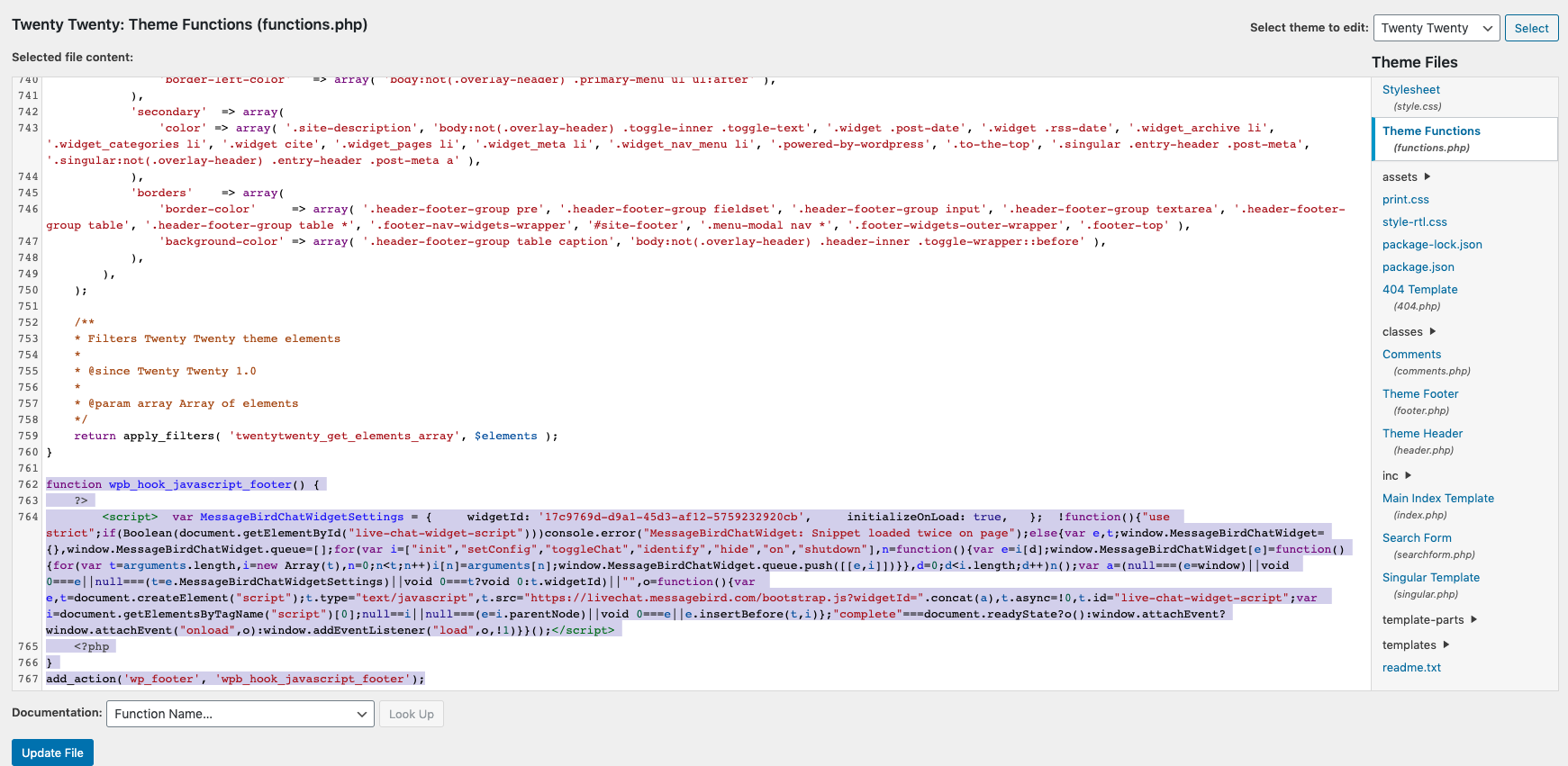Open the Select theme to edit dropdown
The image size is (1568, 766).
click(x=1436, y=28)
